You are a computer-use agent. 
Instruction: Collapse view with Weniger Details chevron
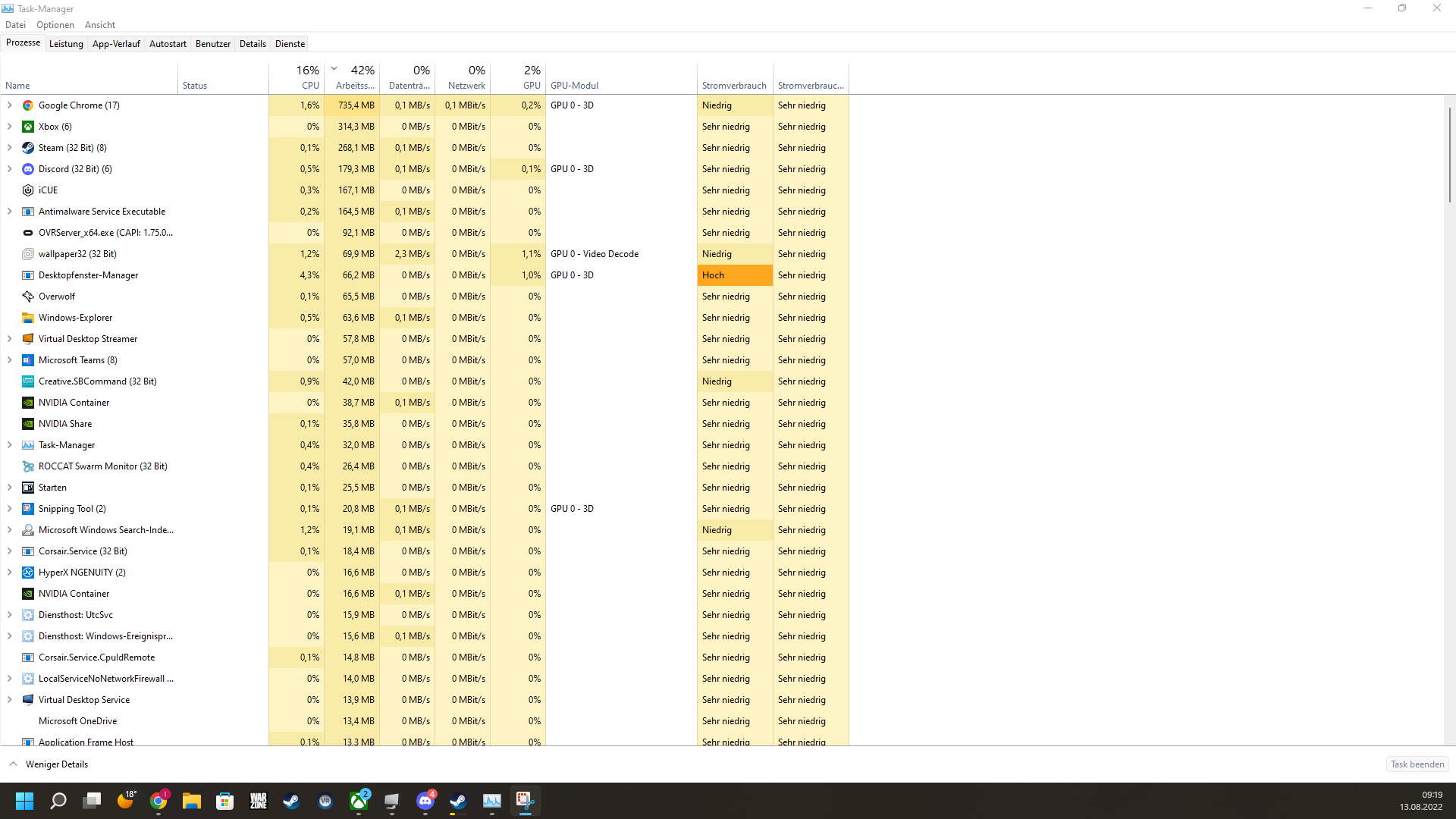tap(13, 764)
